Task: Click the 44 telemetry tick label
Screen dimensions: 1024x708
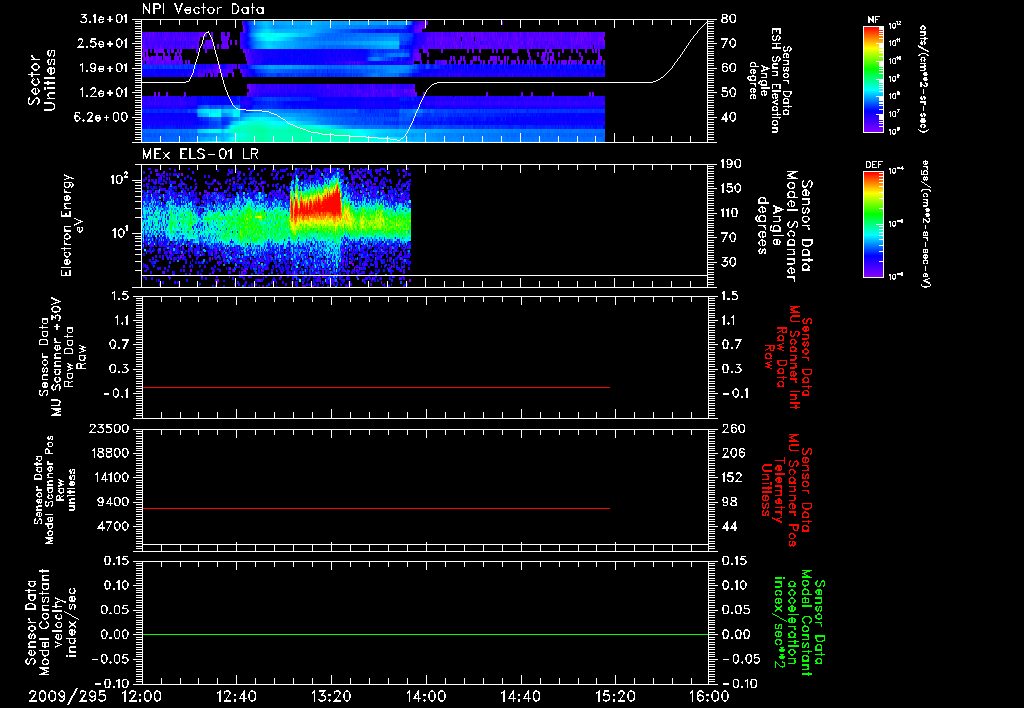Action: pos(728,526)
